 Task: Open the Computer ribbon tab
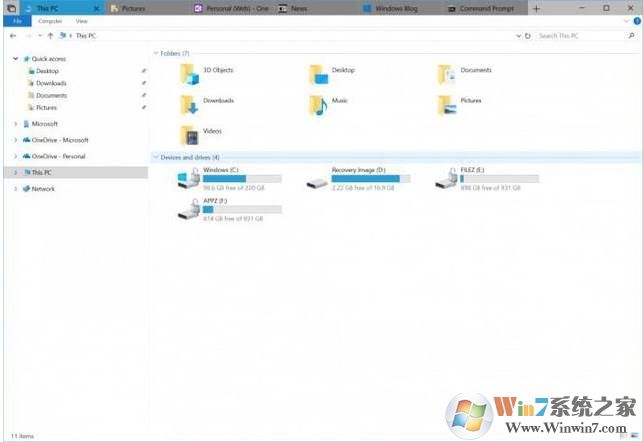50,21
